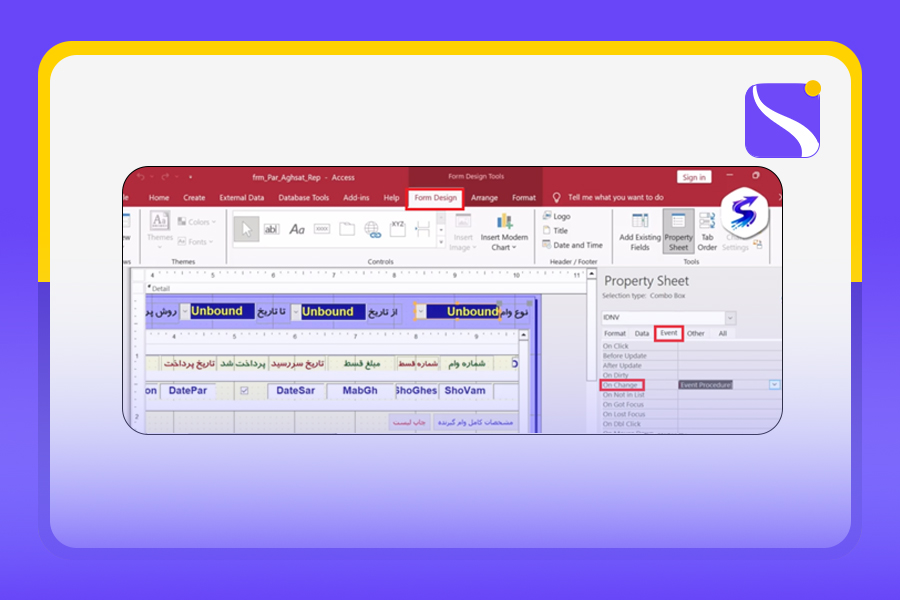Switch to the Format ribbon tab
This screenshot has height=600, width=900.
tap(524, 198)
